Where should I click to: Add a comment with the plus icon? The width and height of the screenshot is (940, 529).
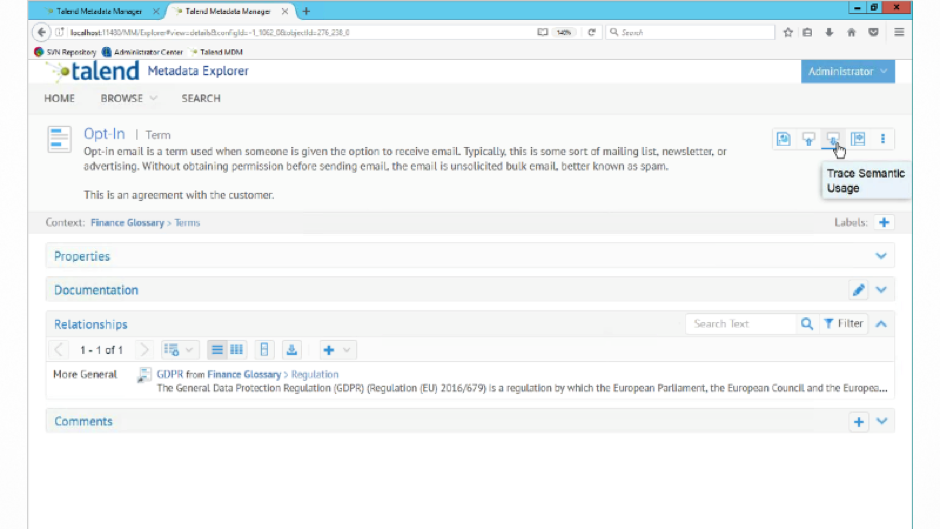[x=858, y=422]
